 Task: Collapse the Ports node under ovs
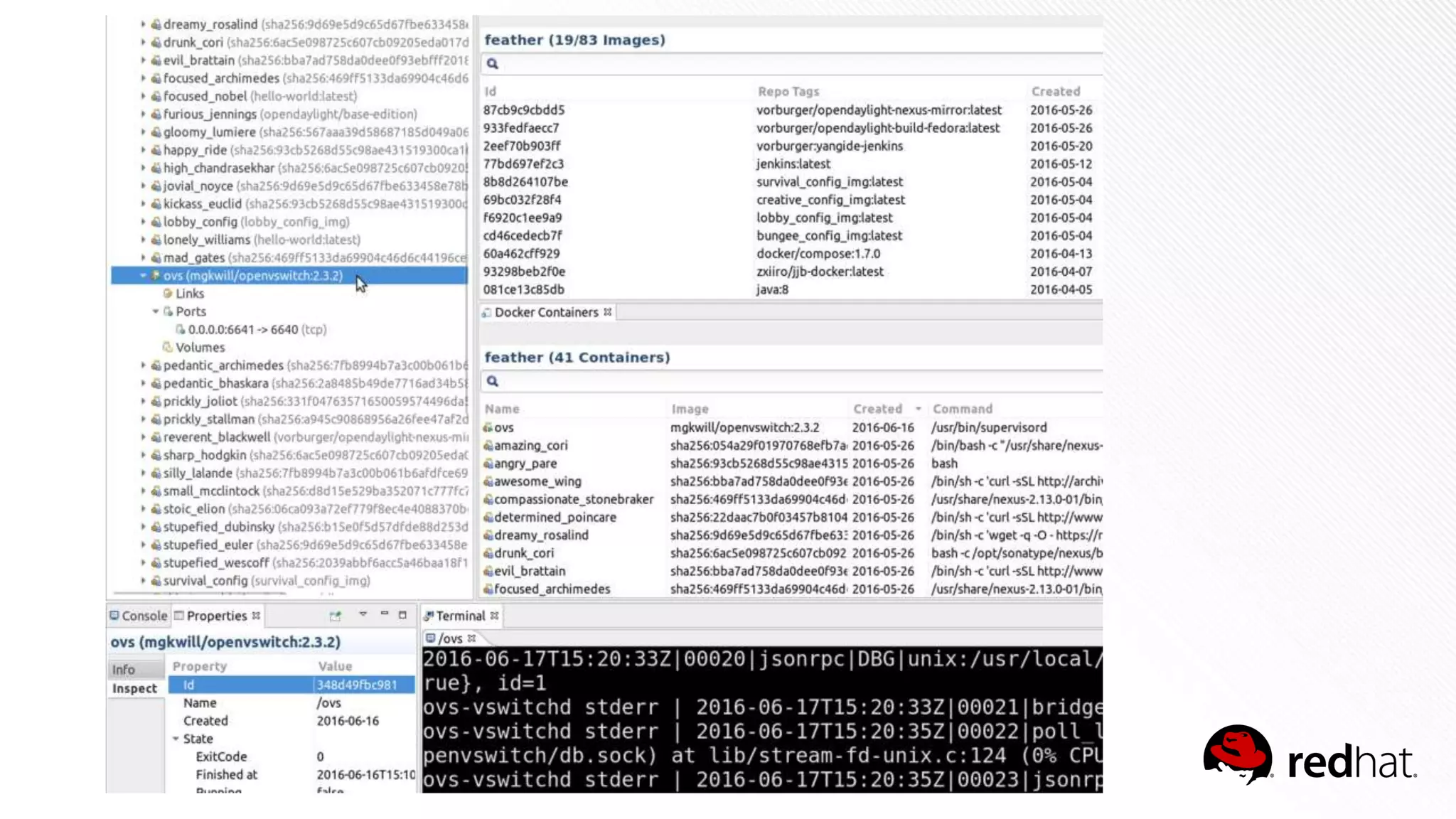click(156, 311)
